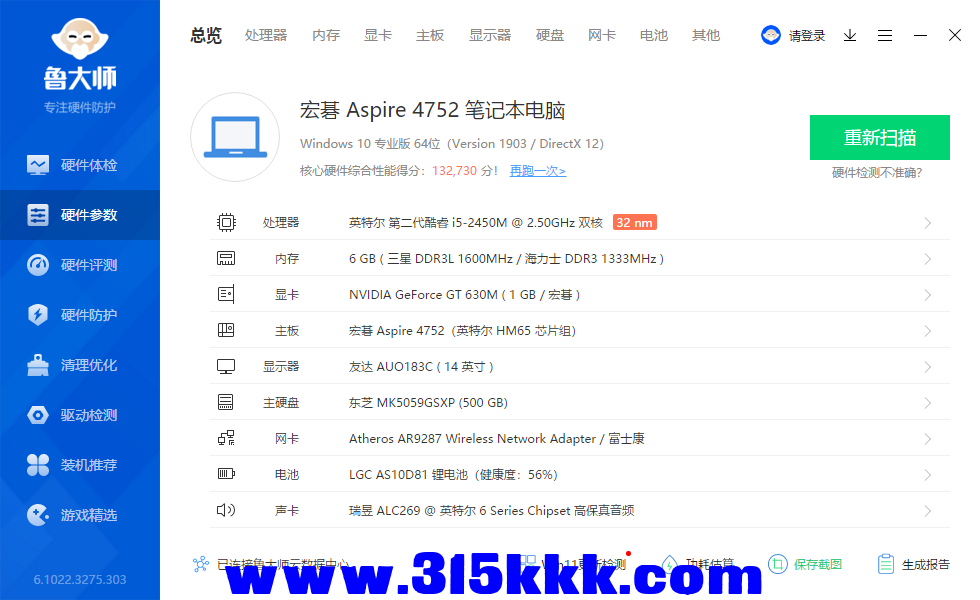Switch to the 硬盘 tab
Screen dimensions: 980x600
coord(550,36)
